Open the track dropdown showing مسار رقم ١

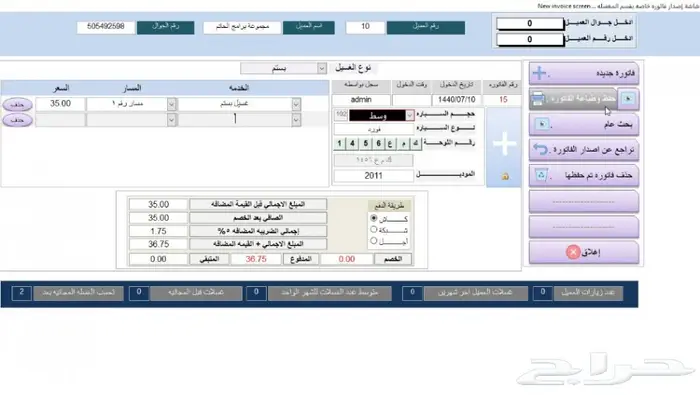171,104
